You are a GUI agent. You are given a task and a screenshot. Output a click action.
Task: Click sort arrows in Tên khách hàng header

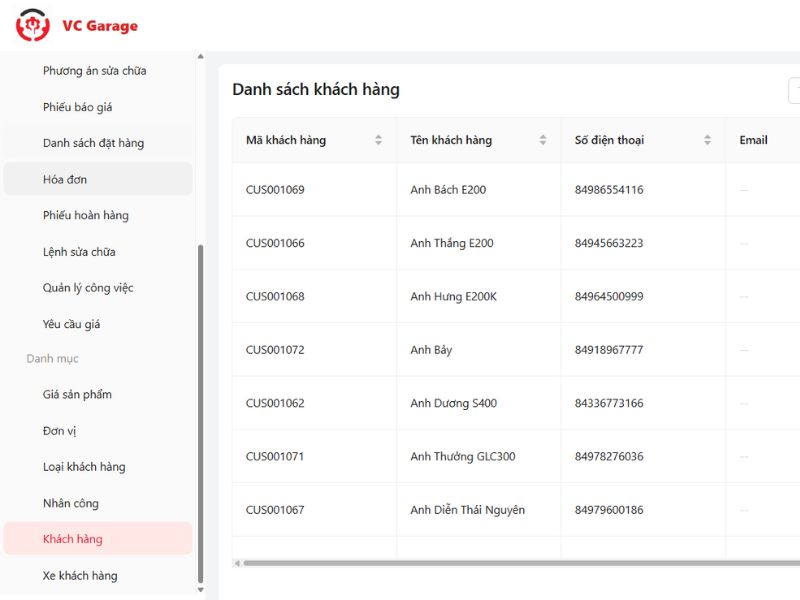[543, 140]
